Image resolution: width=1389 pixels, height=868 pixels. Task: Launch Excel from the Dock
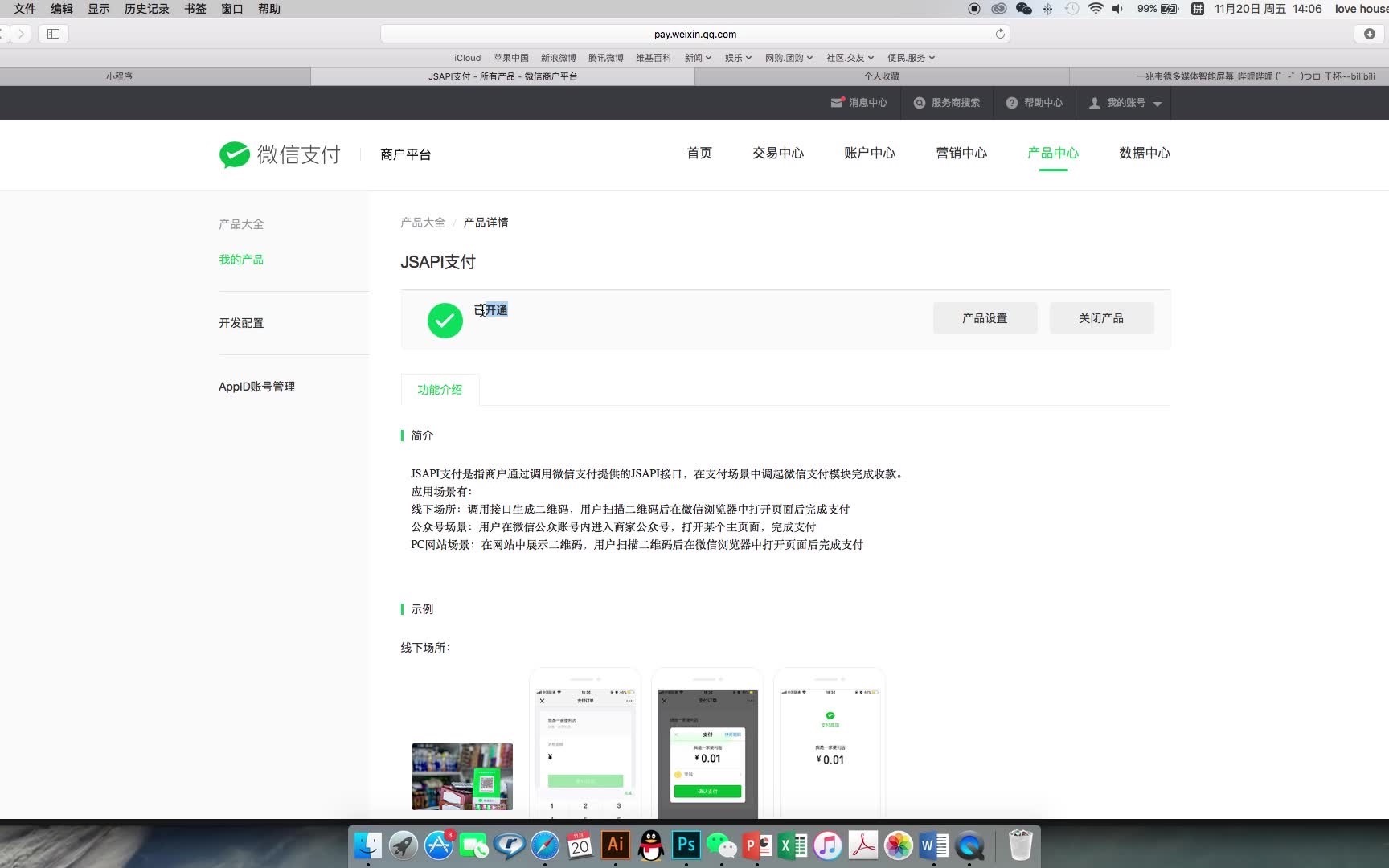(792, 845)
